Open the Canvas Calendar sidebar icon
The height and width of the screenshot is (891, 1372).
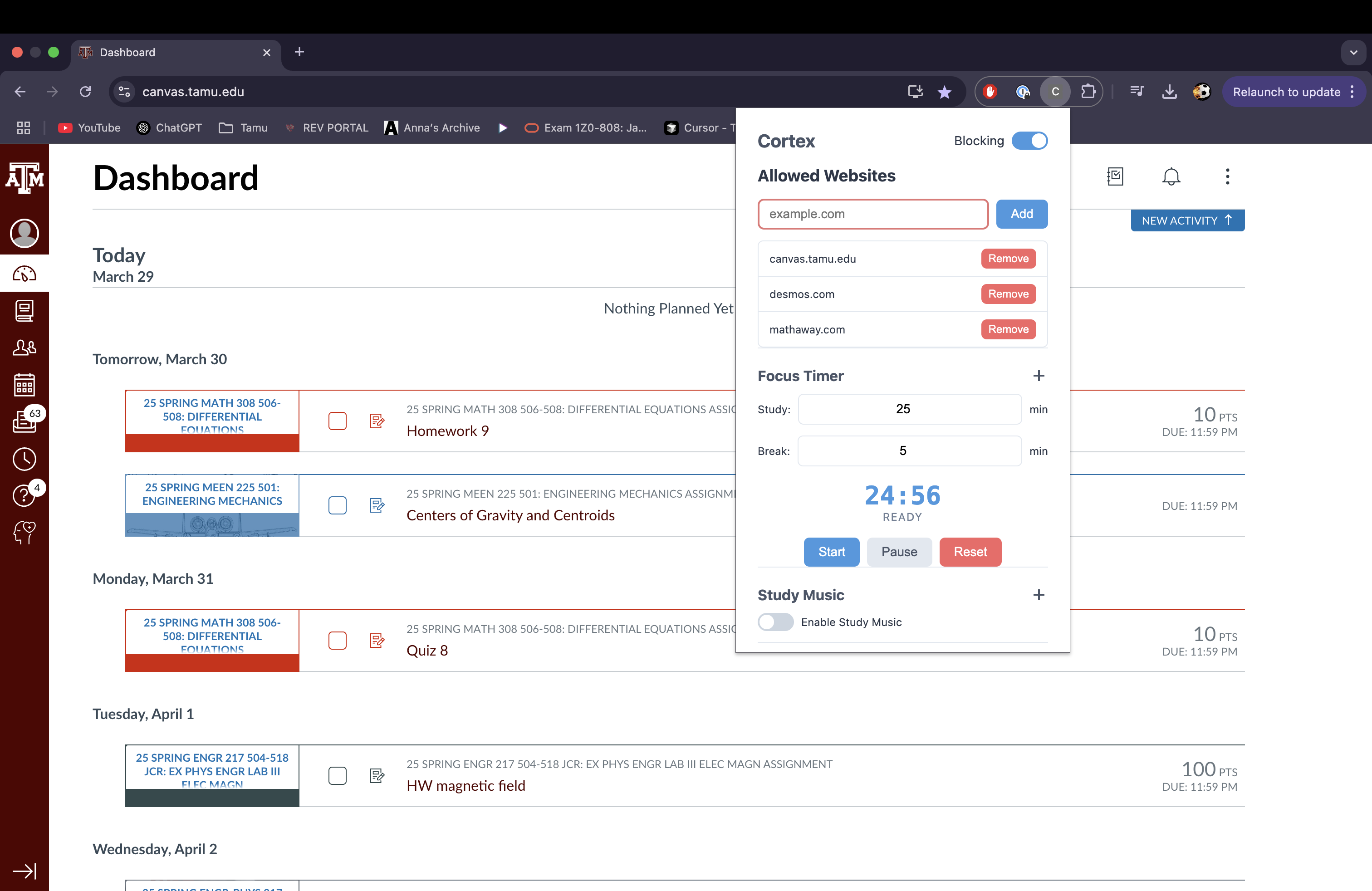point(24,384)
